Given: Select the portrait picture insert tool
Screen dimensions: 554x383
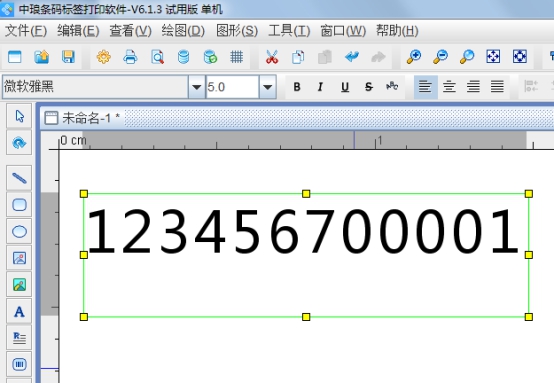Looking at the screenshot, I should pos(19,258).
